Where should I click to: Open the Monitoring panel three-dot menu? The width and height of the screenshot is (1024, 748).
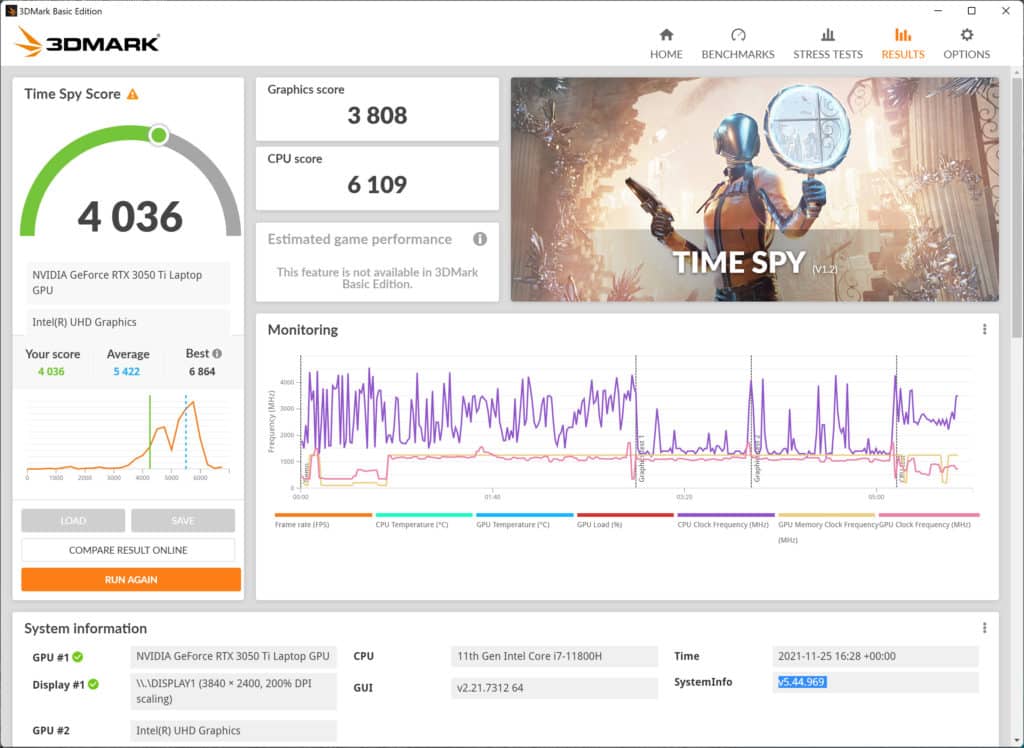point(984,329)
